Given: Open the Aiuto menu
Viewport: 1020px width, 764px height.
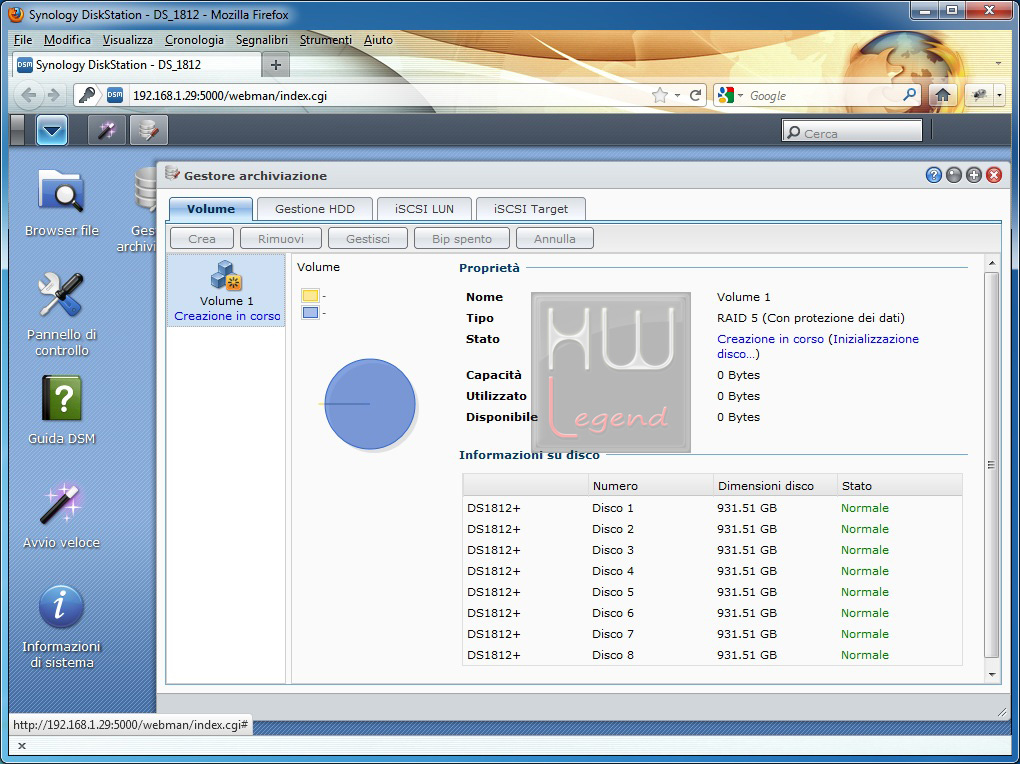Looking at the screenshot, I should [x=378, y=40].
